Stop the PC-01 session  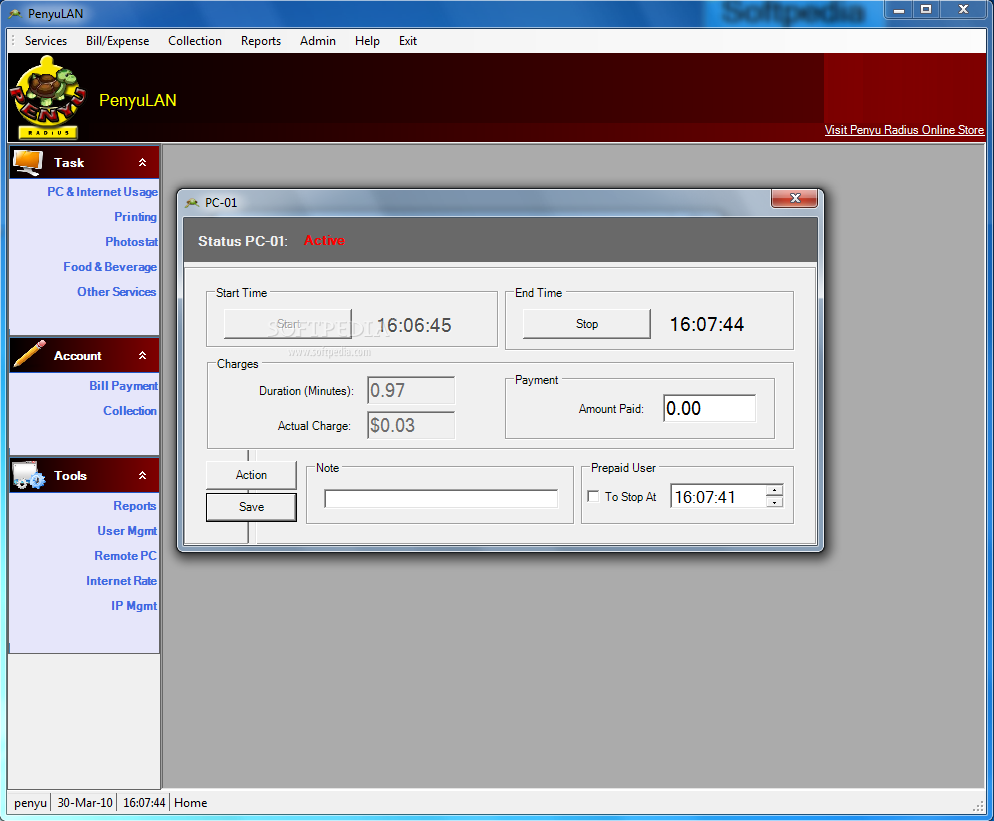[x=586, y=324]
